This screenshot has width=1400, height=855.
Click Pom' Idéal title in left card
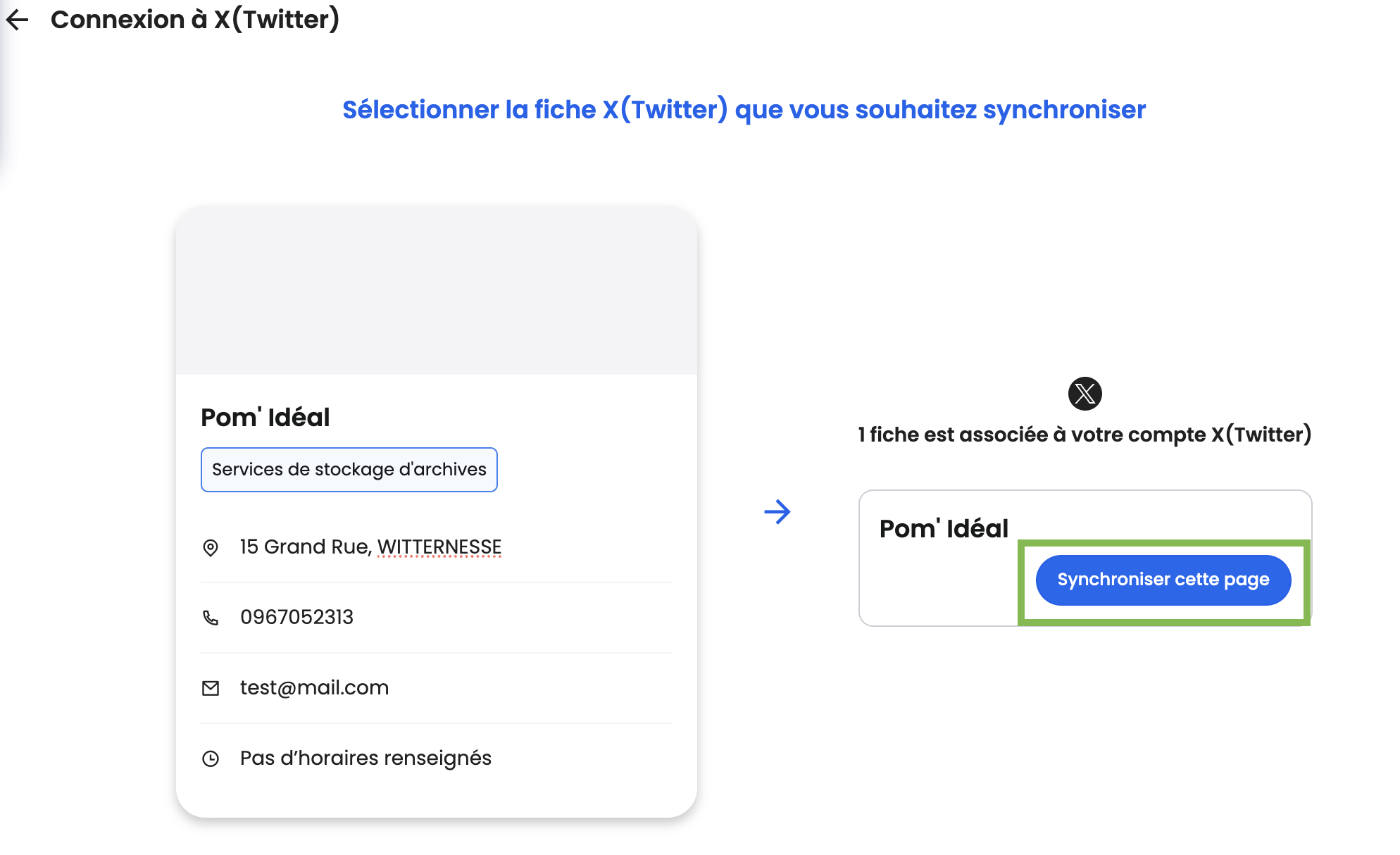[x=265, y=417]
